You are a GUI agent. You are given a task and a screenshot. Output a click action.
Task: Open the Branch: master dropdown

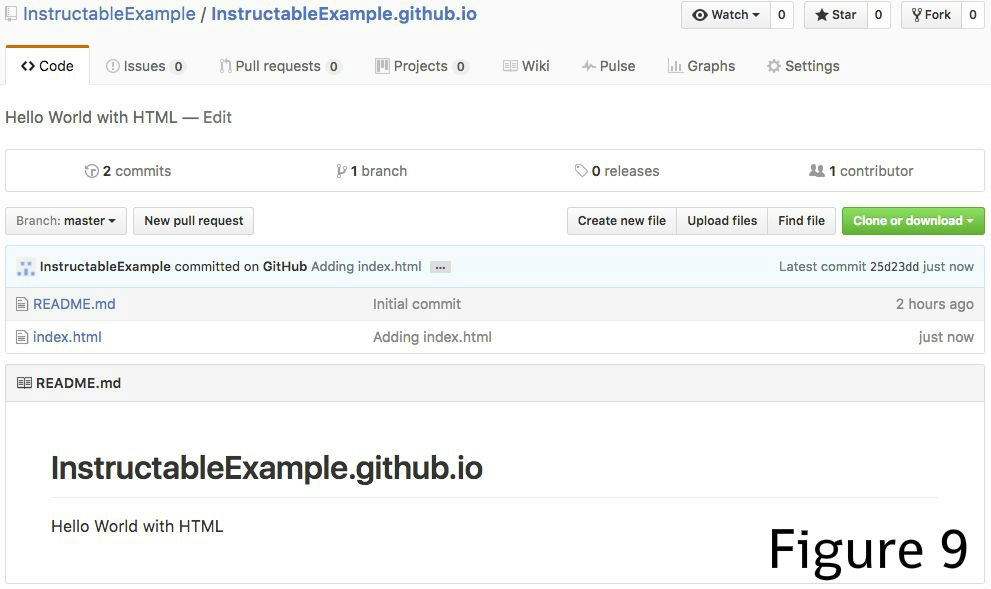[66, 221]
